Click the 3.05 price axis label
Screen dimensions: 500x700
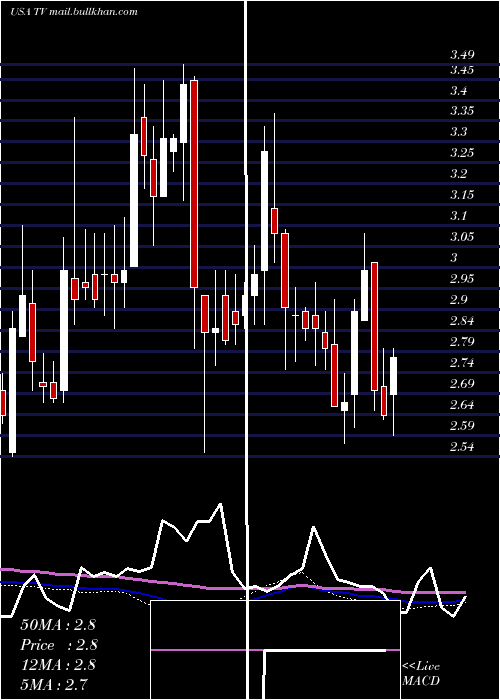[462, 237]
